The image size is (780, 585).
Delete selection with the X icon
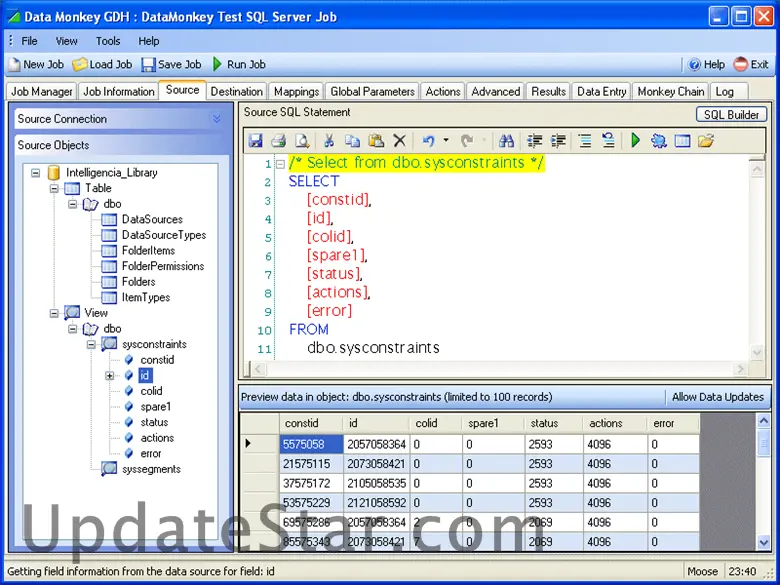pyautogui.click(x=399, y=141)
